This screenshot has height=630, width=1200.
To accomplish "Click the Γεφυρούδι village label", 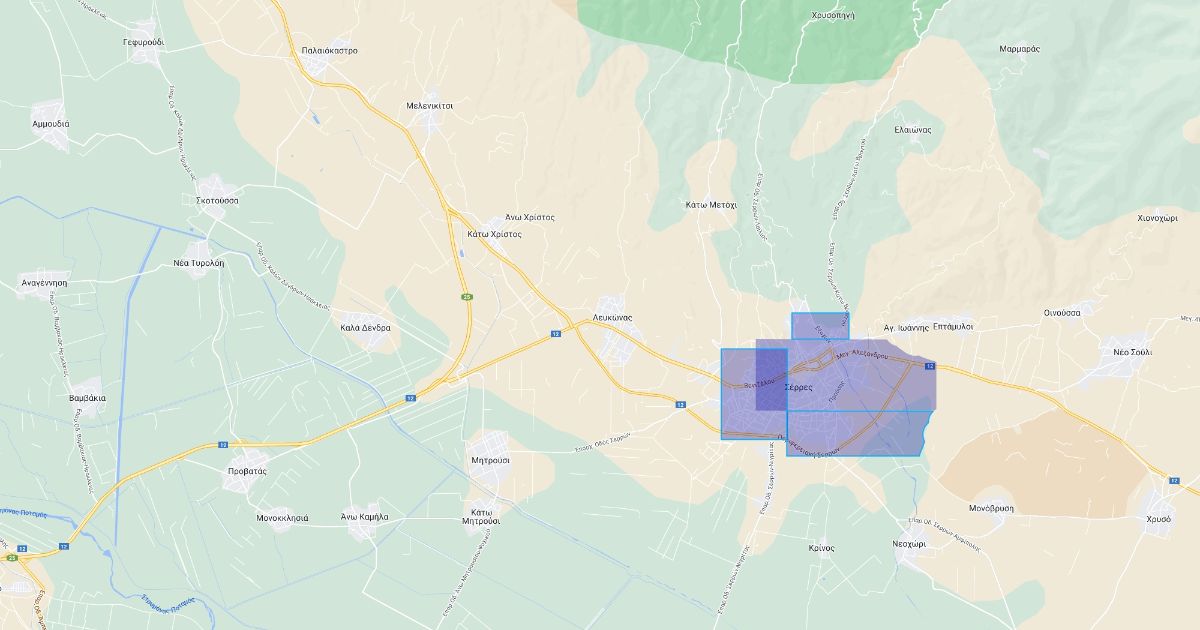I will tap(143, 43).
